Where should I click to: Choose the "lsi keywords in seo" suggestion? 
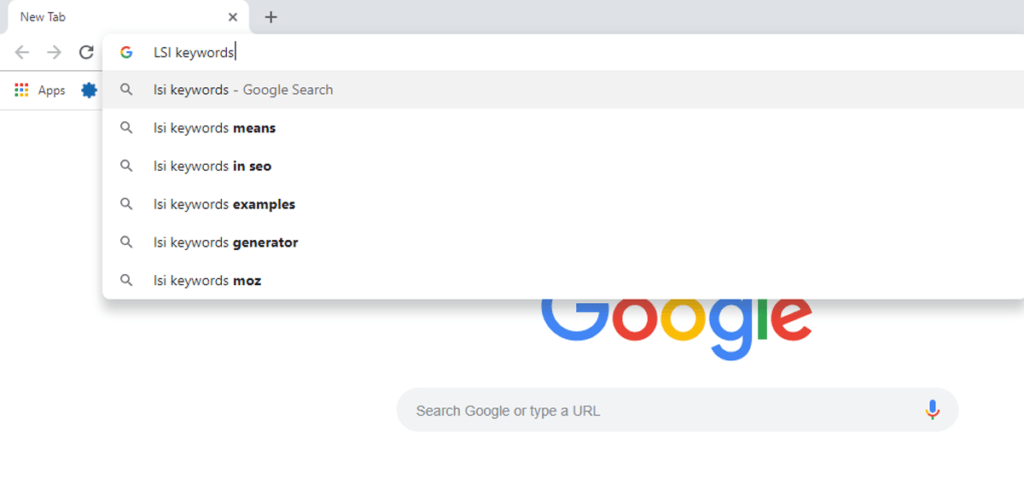click(212, 166)
